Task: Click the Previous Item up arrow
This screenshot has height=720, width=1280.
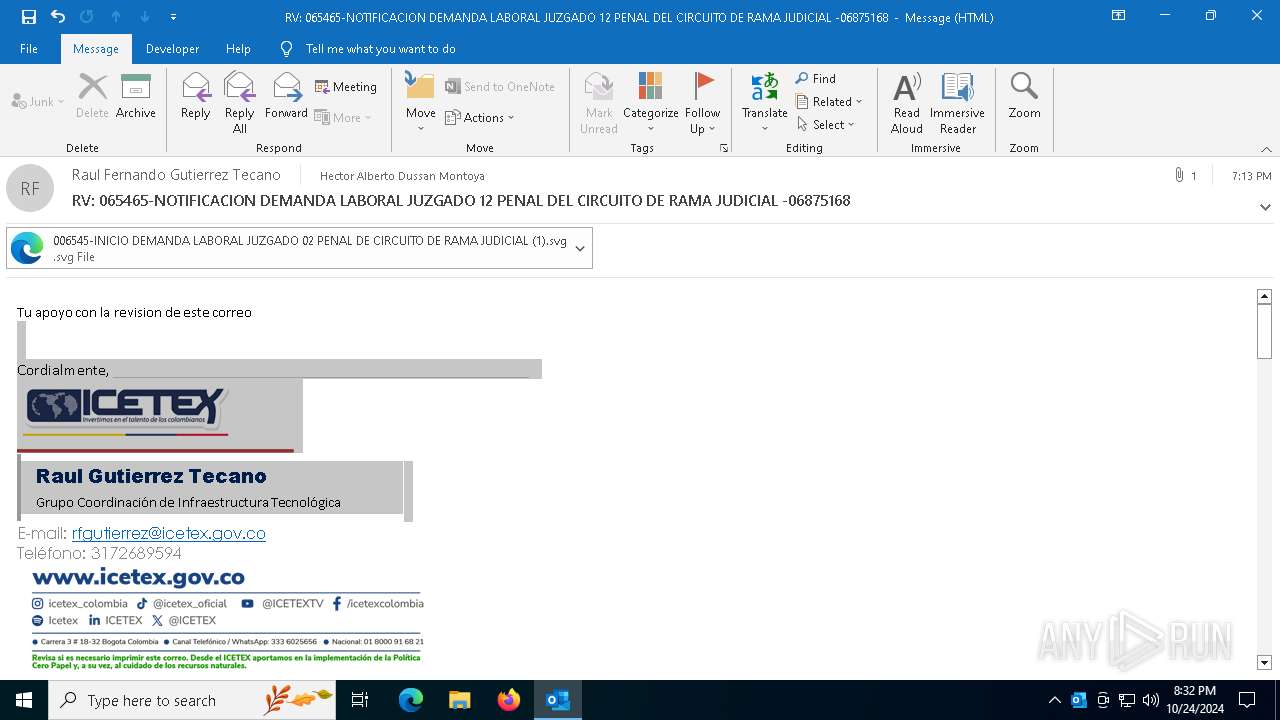Action: [x=116, y=17]
